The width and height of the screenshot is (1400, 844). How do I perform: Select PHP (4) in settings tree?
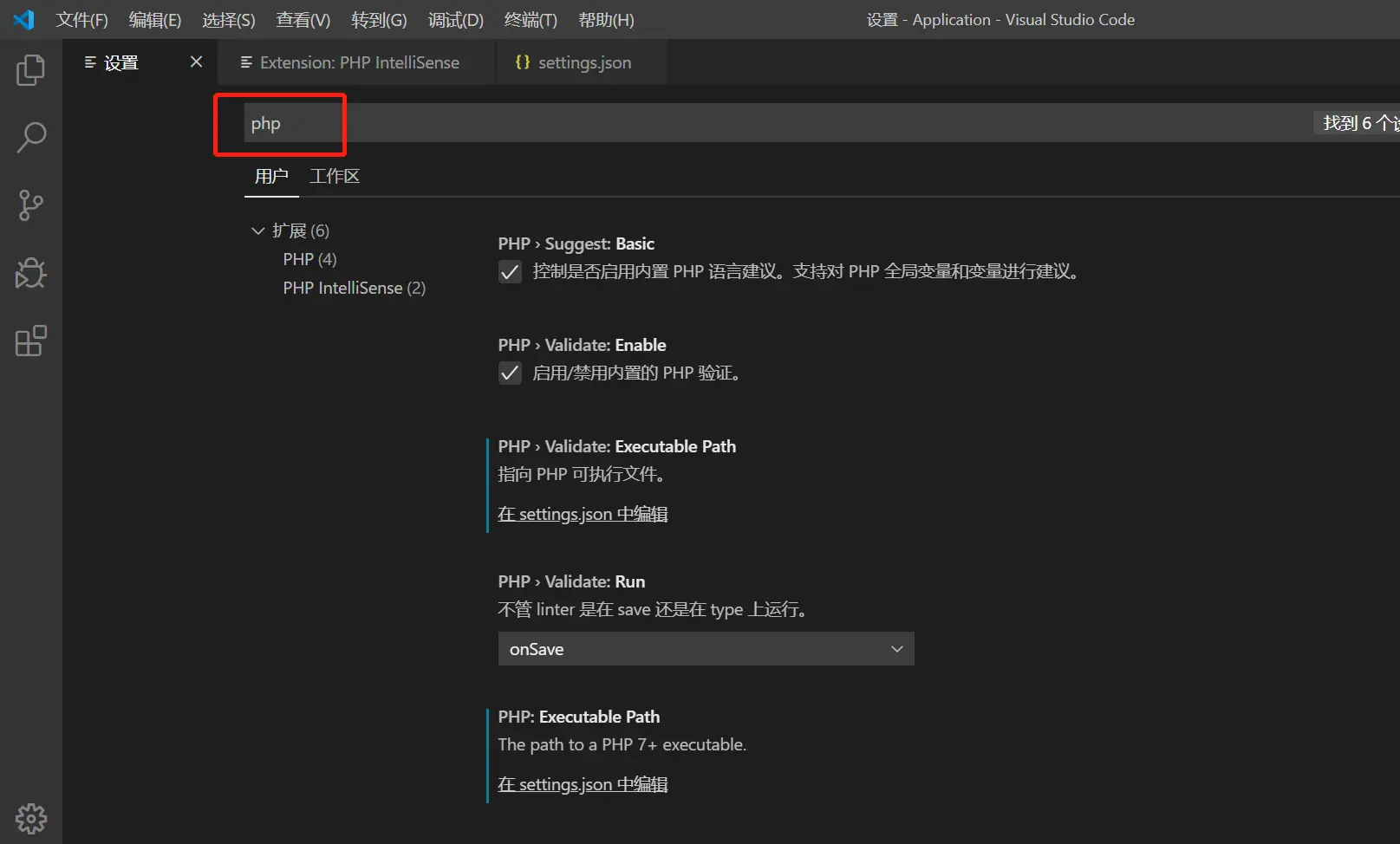pyautogui.click(x=309, y=259)
